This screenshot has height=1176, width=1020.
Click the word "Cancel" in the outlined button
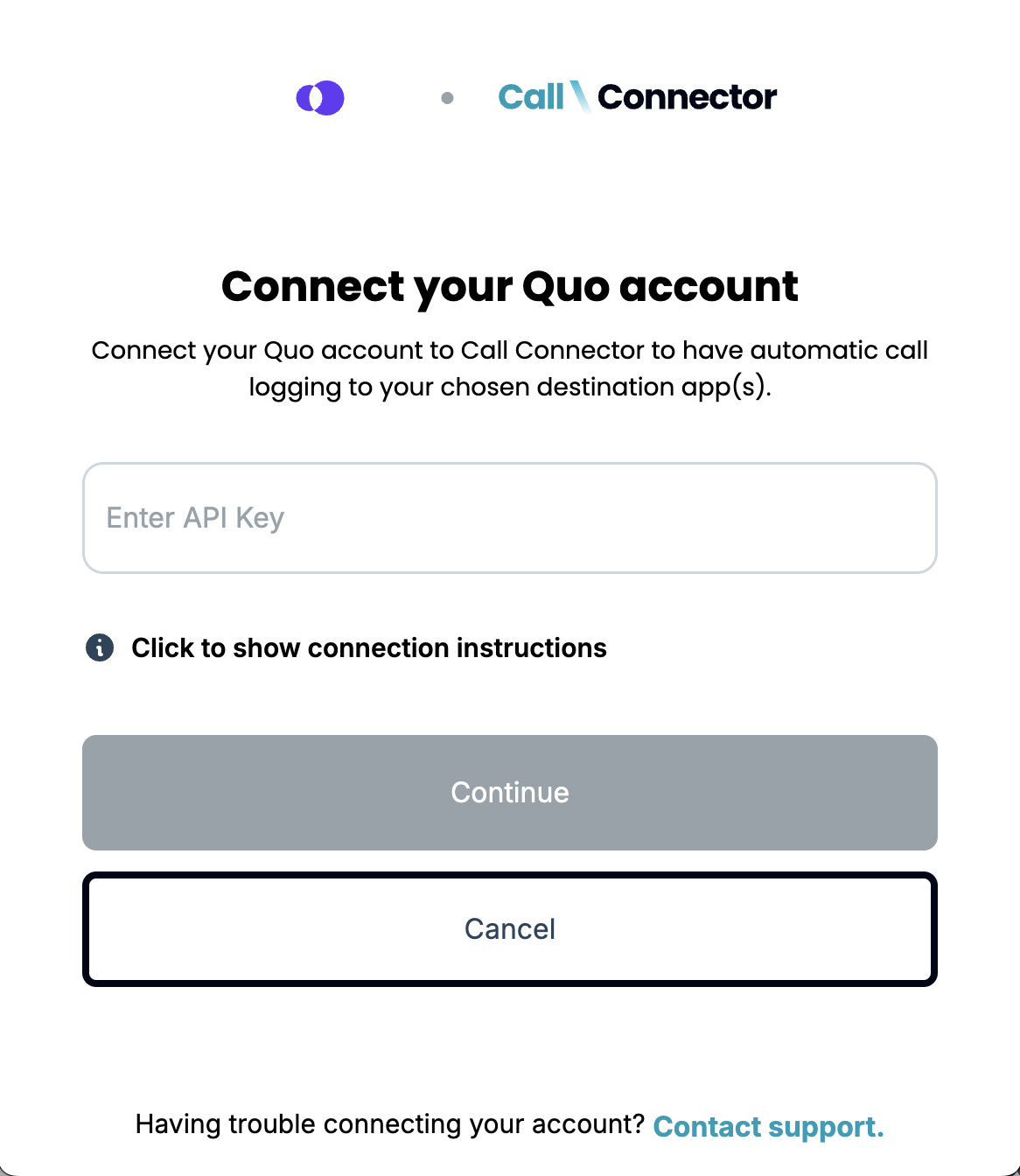[x=509, y=929]
